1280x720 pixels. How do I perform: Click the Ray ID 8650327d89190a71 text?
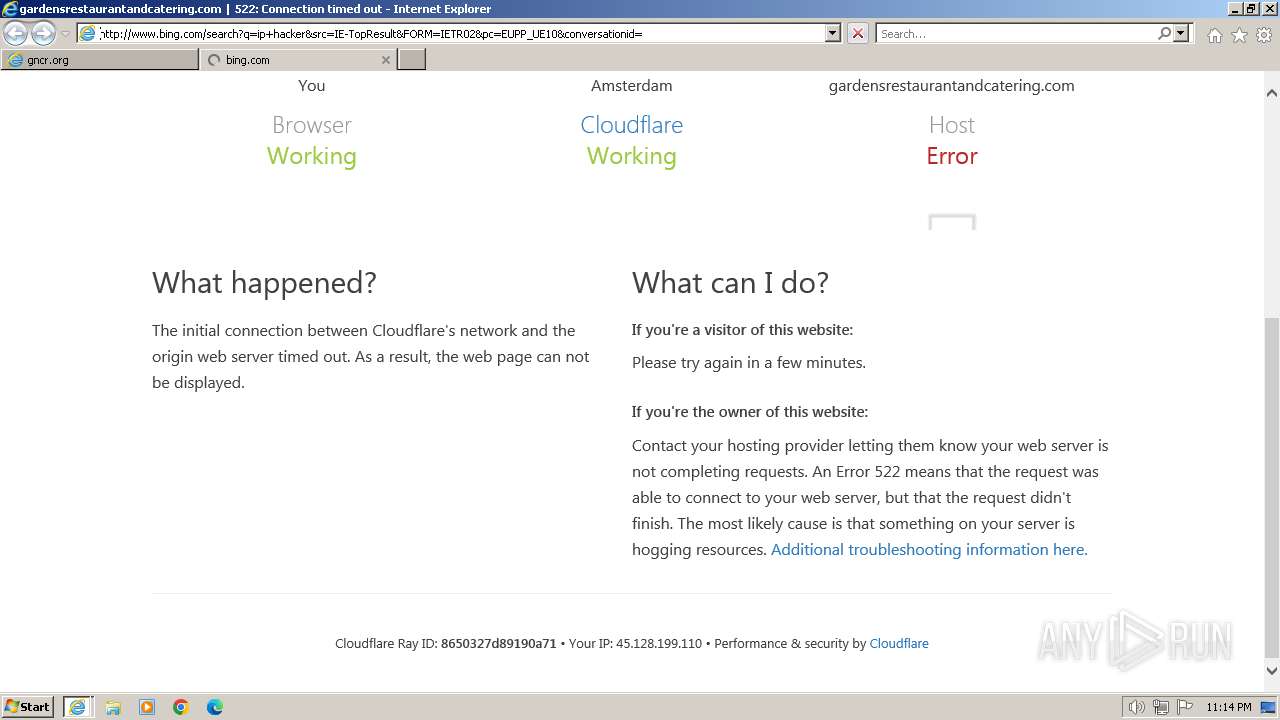(x=498, y=643)
